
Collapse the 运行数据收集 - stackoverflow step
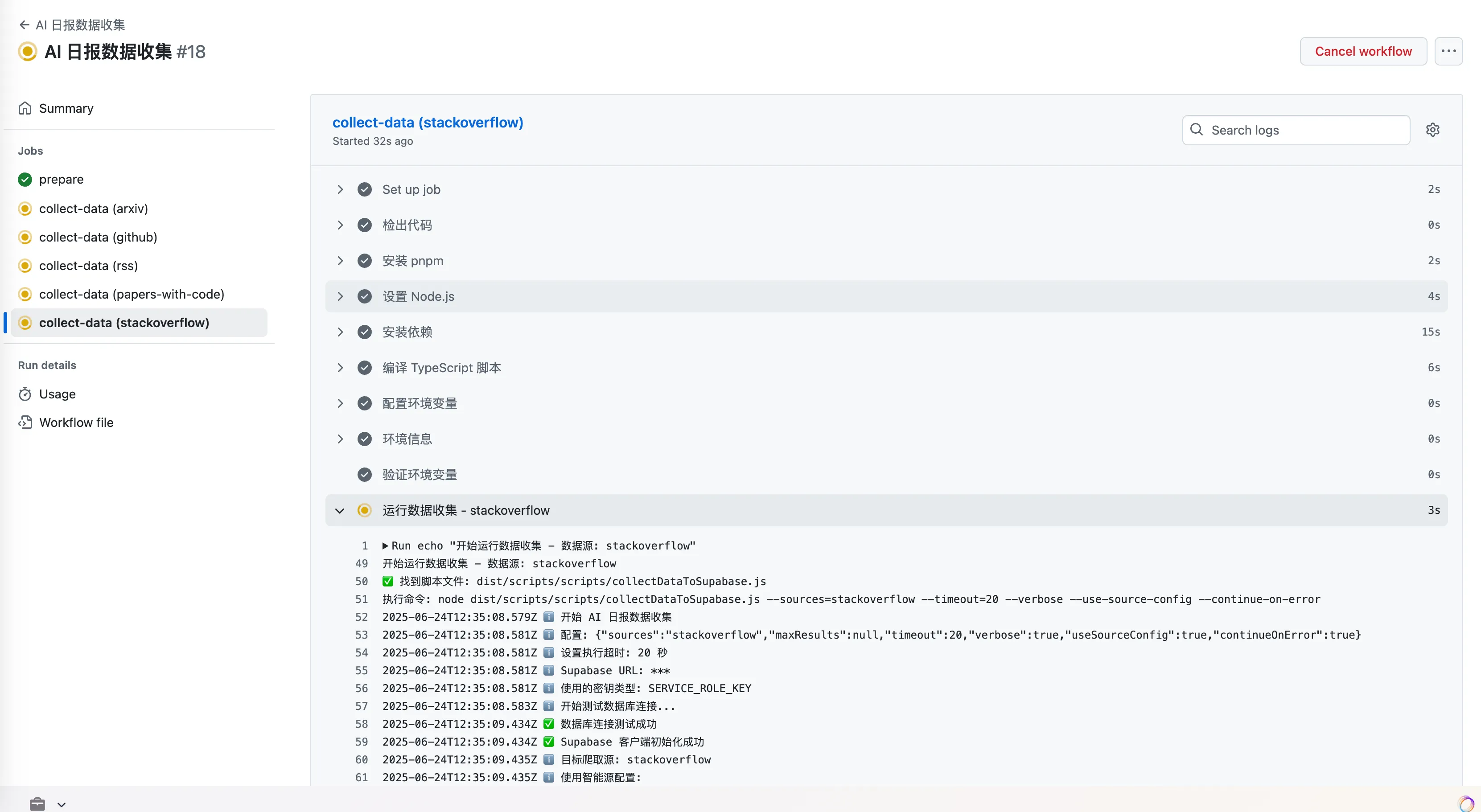pyautogui.click(x=340, y=510)
